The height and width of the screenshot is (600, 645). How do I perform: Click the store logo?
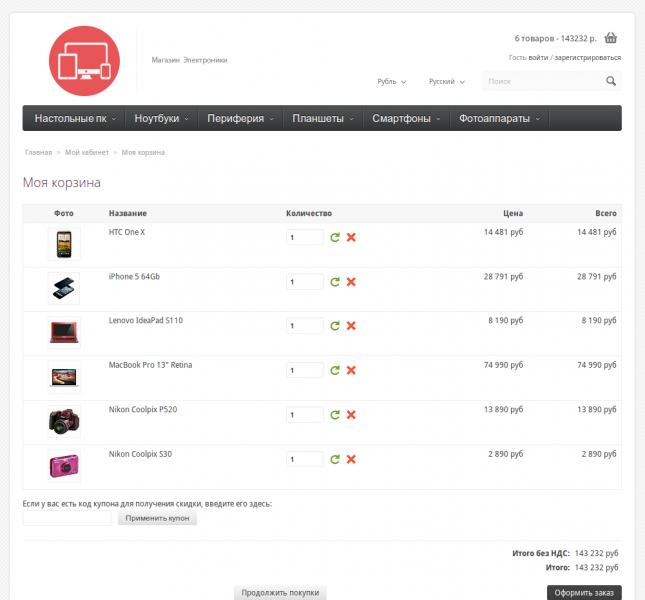click(x=84, y=61)
